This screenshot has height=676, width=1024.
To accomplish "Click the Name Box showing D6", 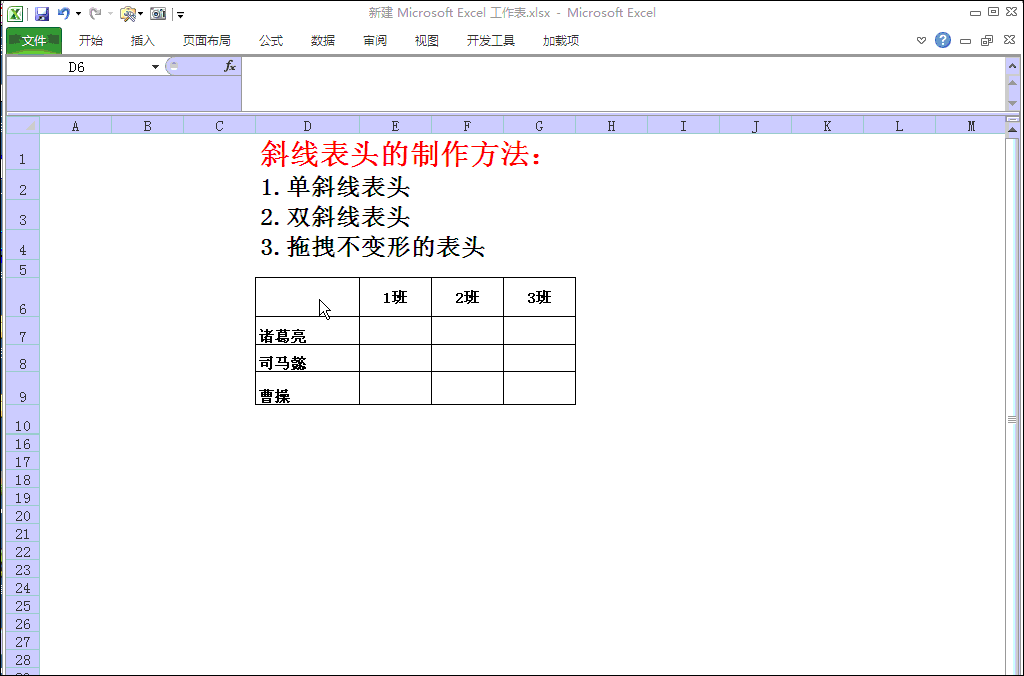I will point(77,67).
